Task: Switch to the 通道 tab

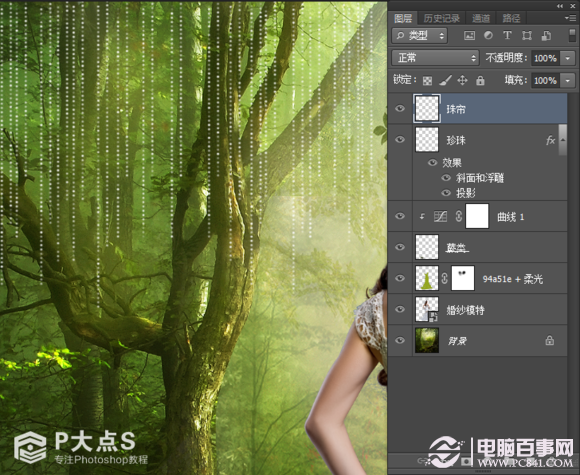Action: [481, 18]
